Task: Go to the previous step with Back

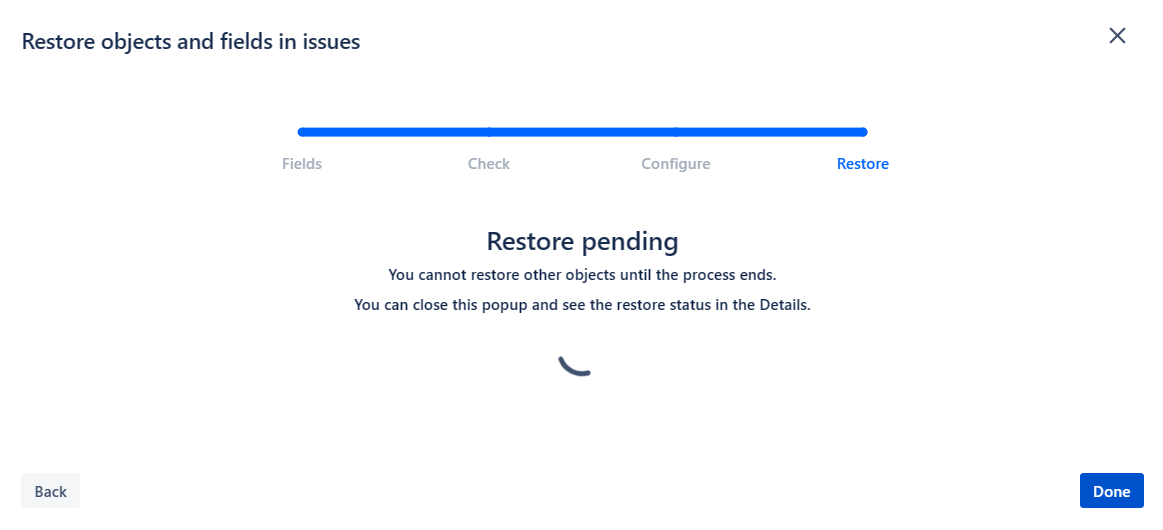Action: [x=50, y=491]
